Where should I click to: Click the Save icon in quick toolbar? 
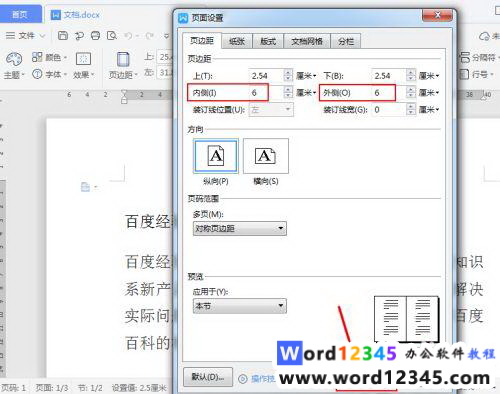[x=63, y=35]
